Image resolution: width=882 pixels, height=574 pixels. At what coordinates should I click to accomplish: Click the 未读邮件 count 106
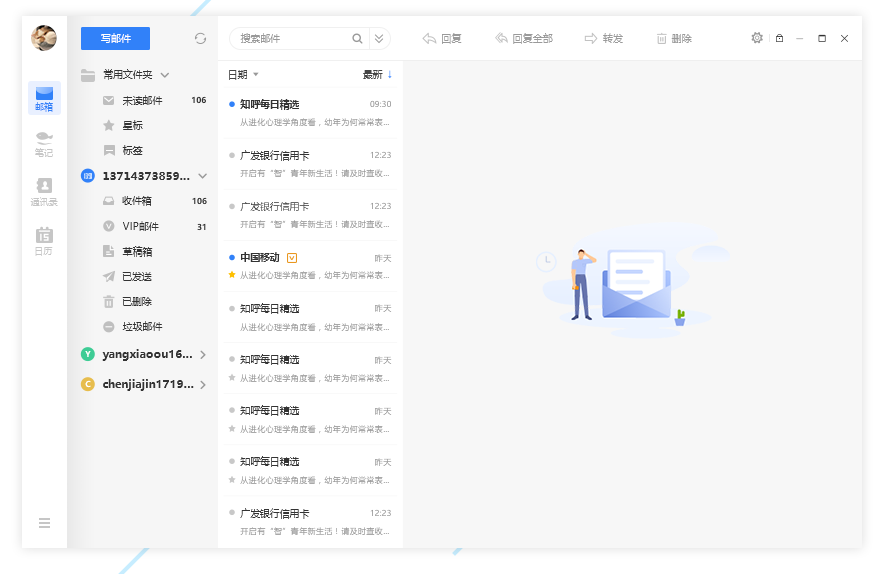(x=199, y=100)
